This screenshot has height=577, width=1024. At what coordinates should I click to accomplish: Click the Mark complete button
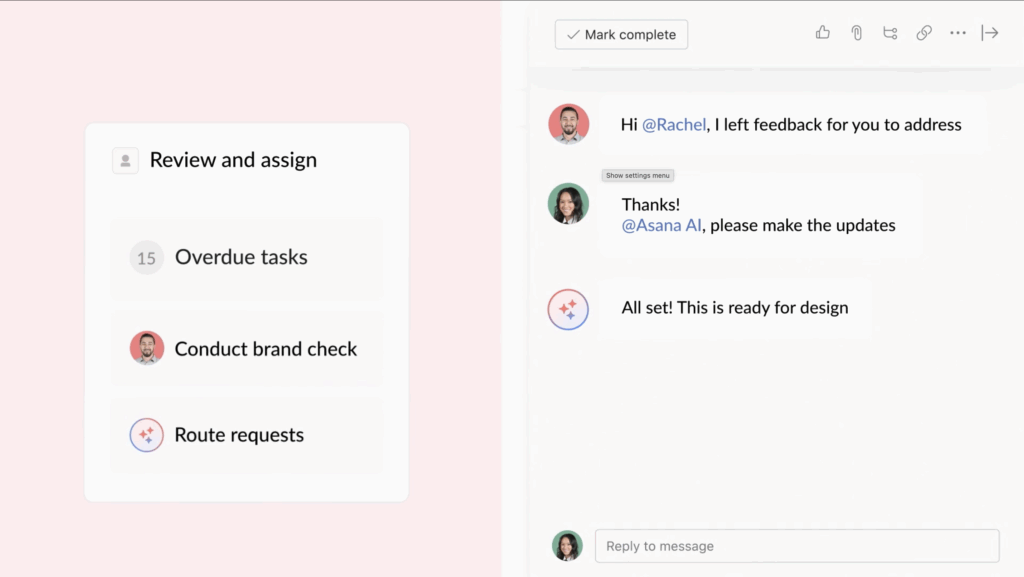click(x=621, y=33)
